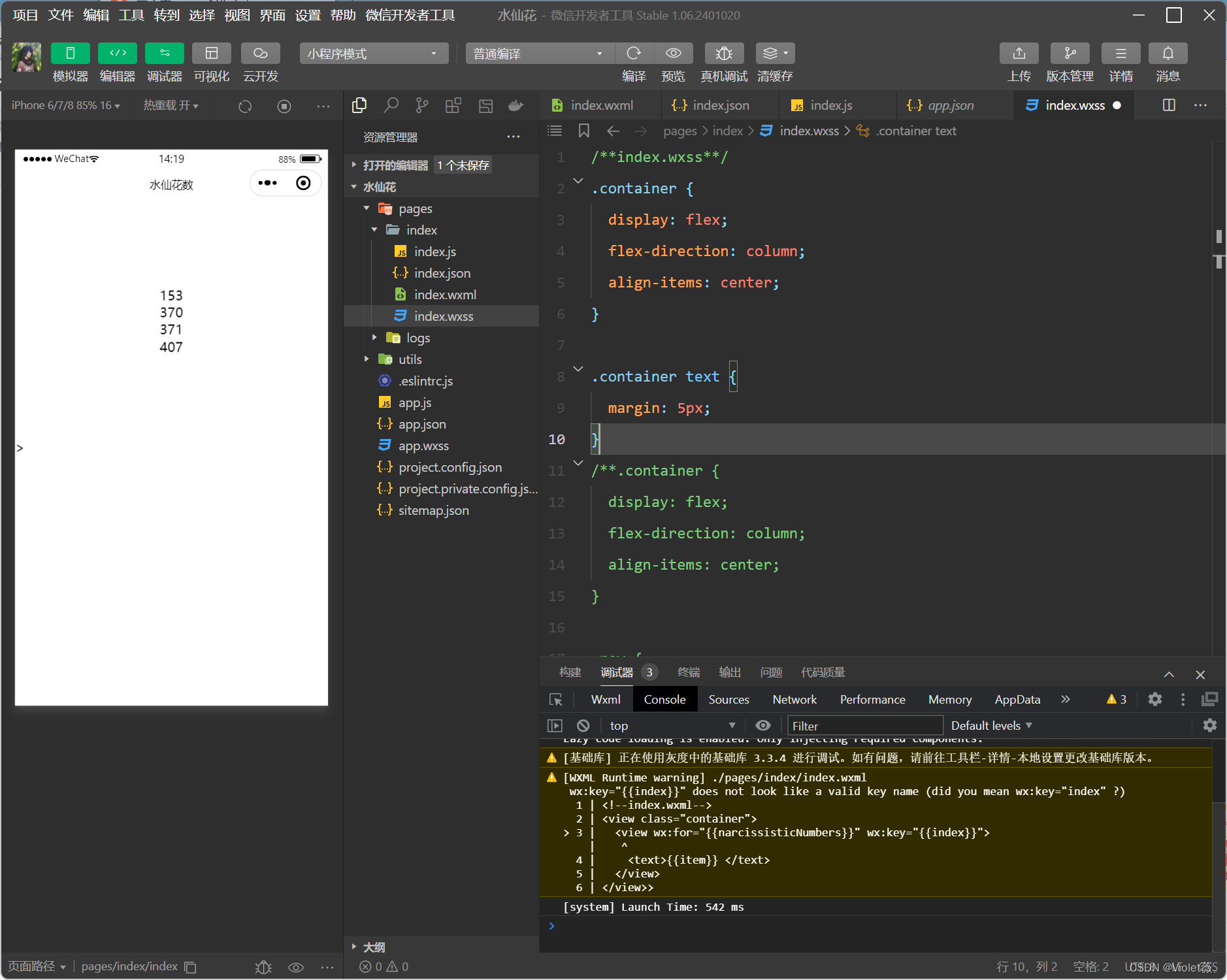This screenshot has height=980, width=1227.
Task: Open the compile mode dropdown
Action: coord(540,54)
